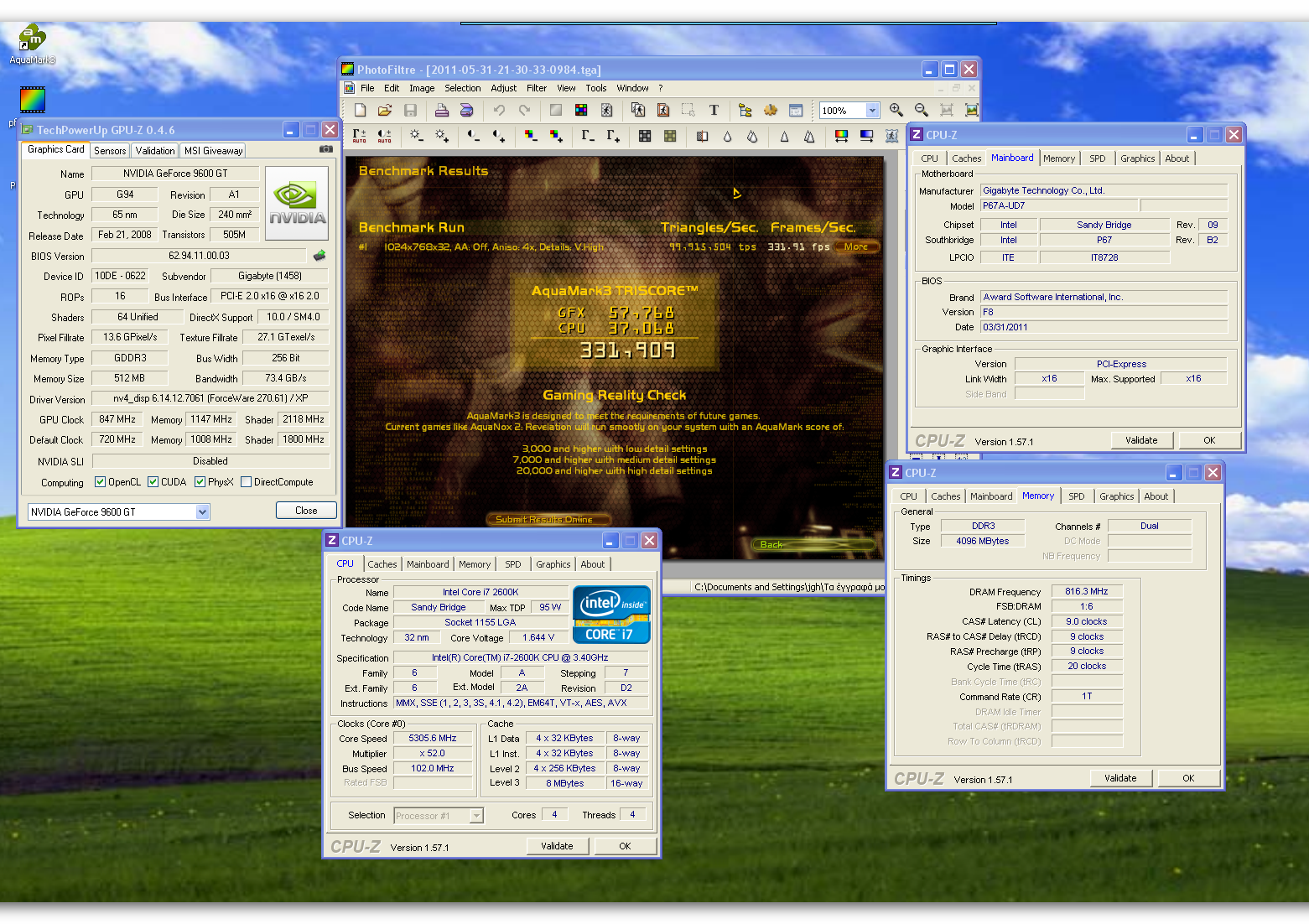
Task: Click the Auto levels icon
Action: (359, 136)
